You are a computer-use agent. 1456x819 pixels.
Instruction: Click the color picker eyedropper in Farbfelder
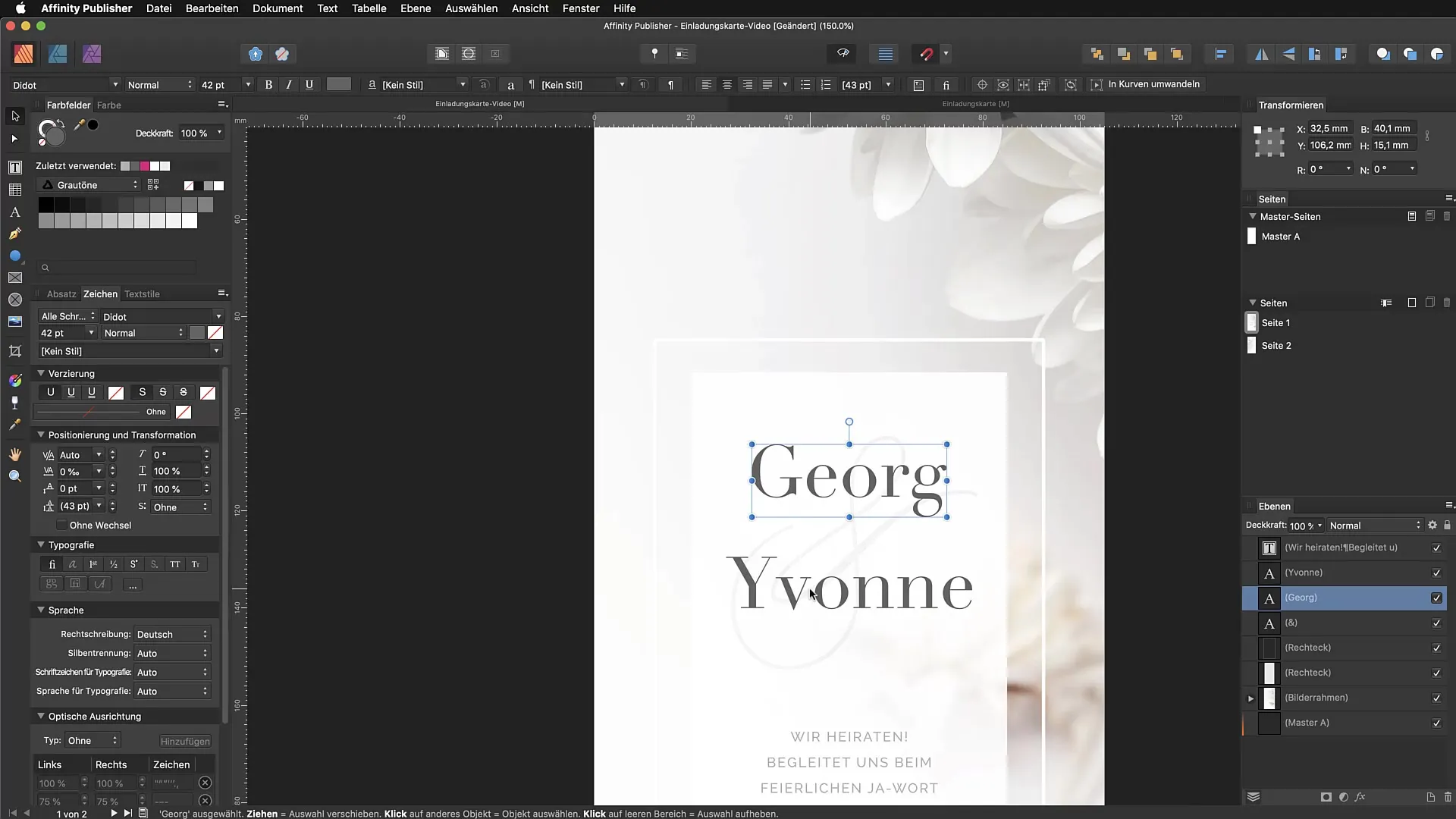click(79, 126)
